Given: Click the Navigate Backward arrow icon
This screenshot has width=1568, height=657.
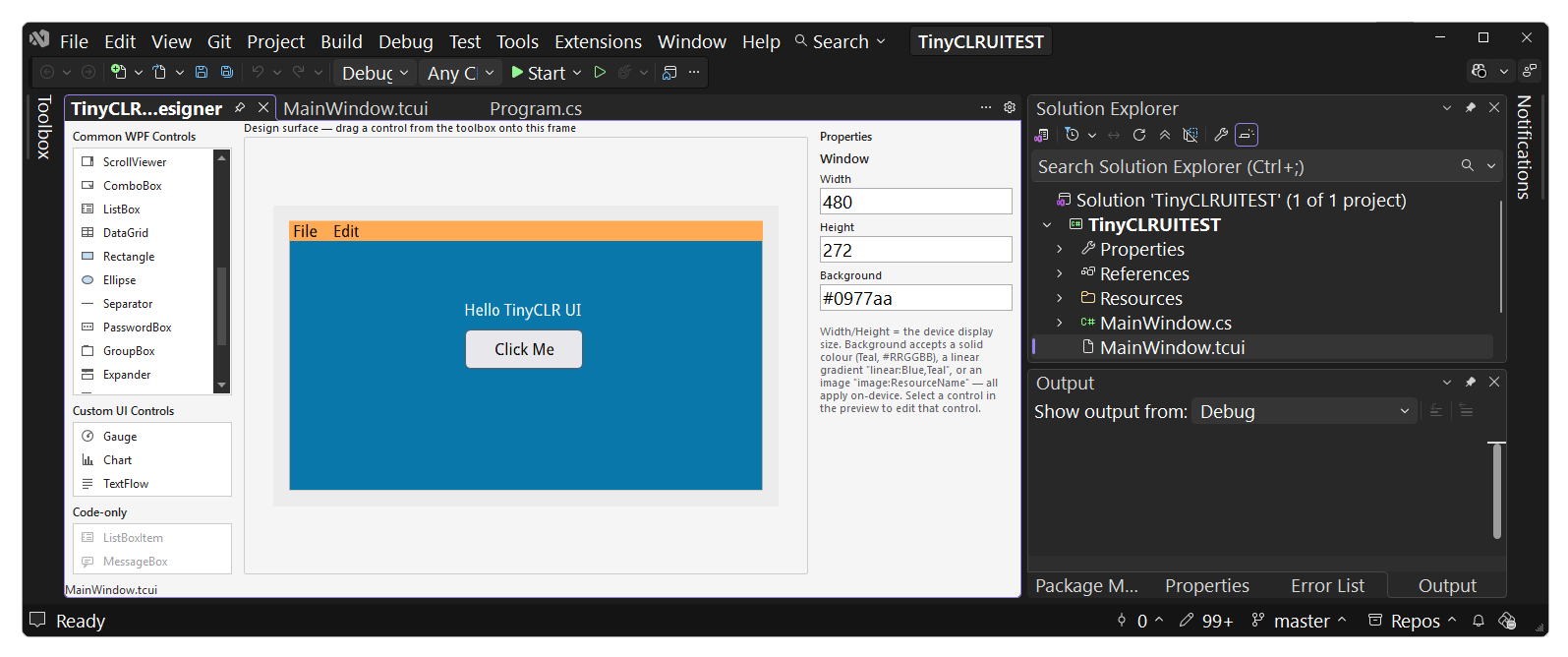Looking at the screenshot, I should [46, 72].
